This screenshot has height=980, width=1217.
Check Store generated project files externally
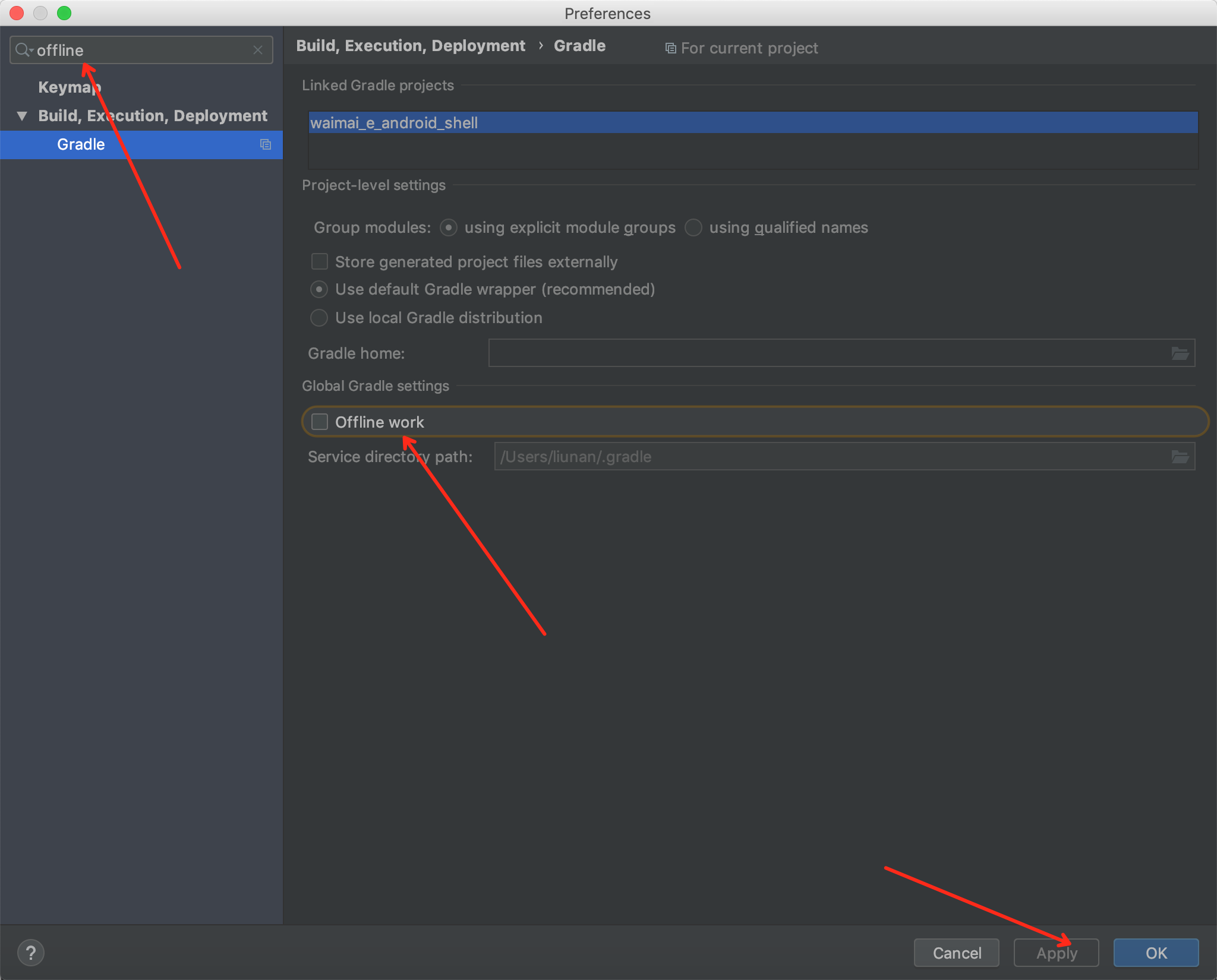[x=320, y=262]
